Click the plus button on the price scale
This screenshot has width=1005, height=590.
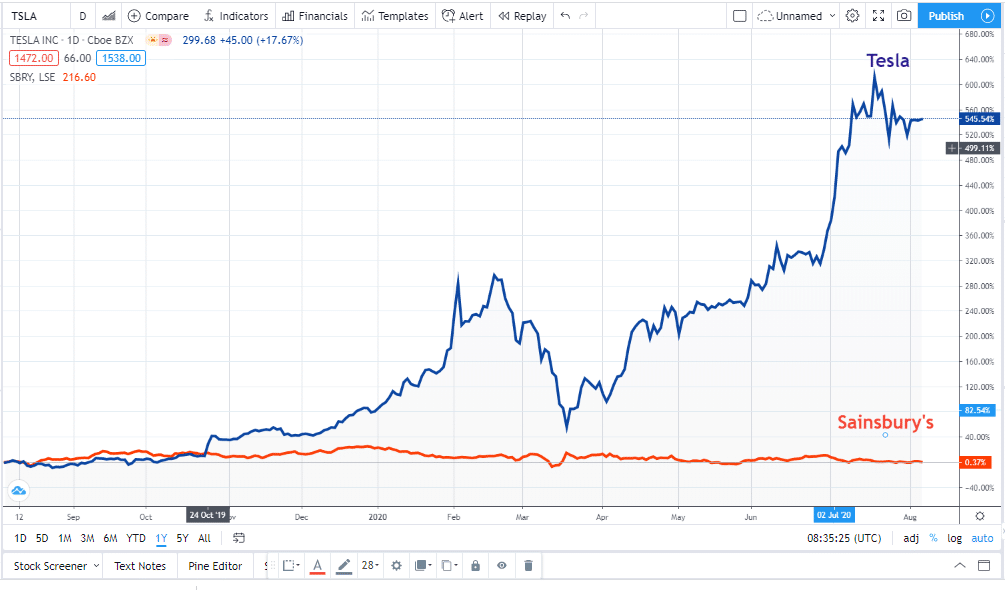tap(952, 148)
